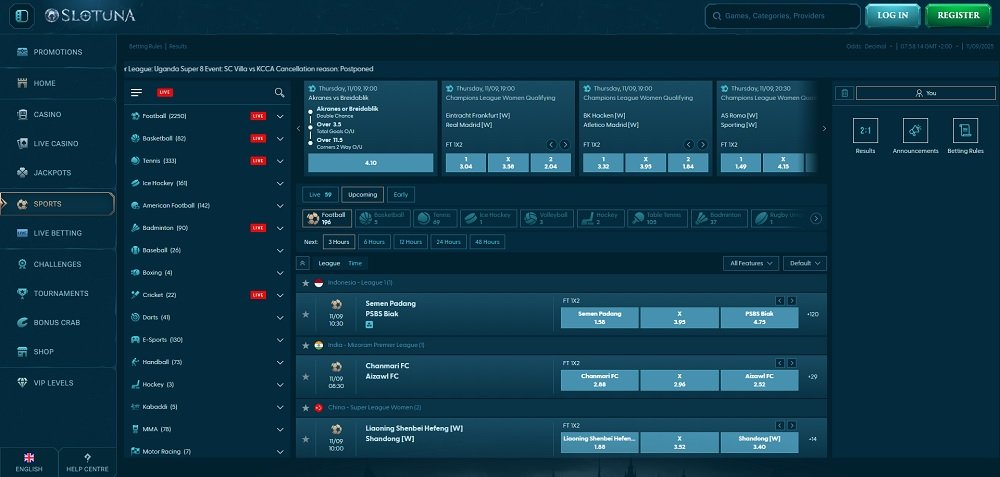Click the Register button

(x=958, y=15)
